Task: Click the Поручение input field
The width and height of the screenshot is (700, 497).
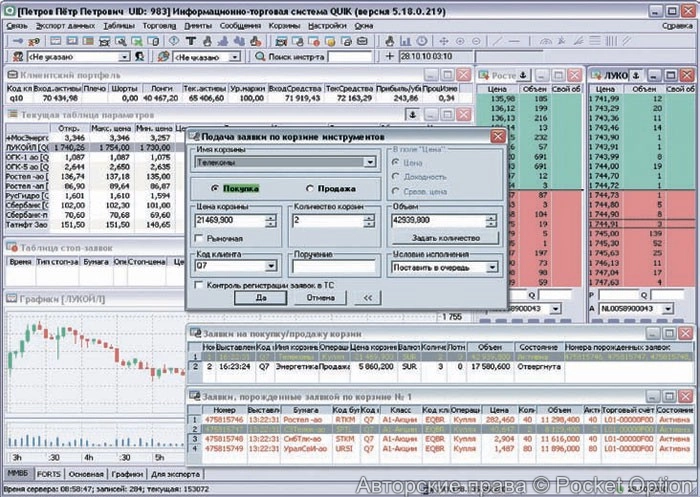Action: pos(334,268)
